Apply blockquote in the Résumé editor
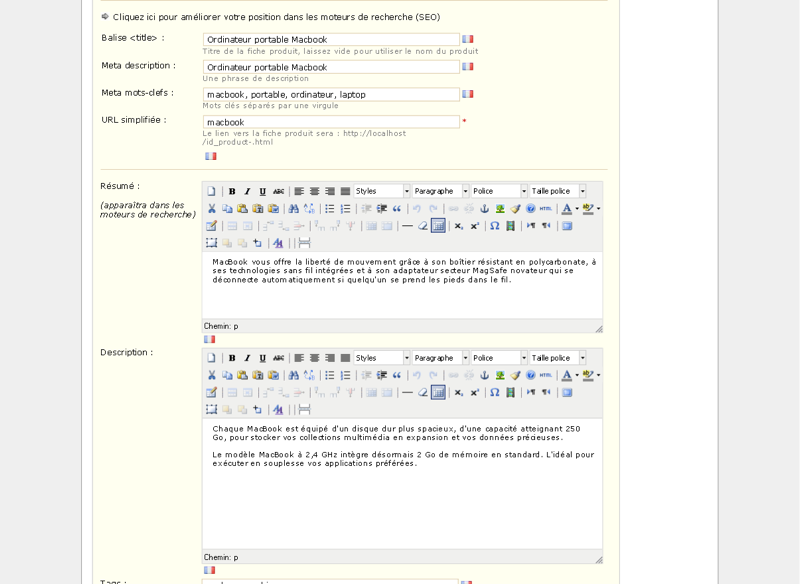The image size is (800, 584). pyautogui.click(x=397, y=209)
